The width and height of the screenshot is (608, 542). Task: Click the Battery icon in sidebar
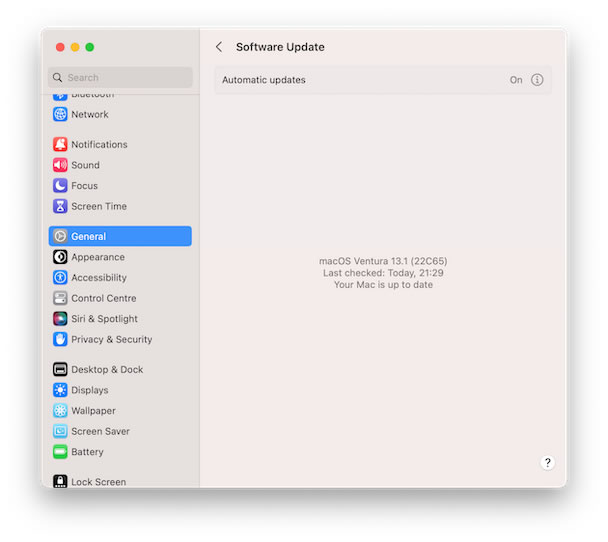pyautogui.click(x=60, y=452)
